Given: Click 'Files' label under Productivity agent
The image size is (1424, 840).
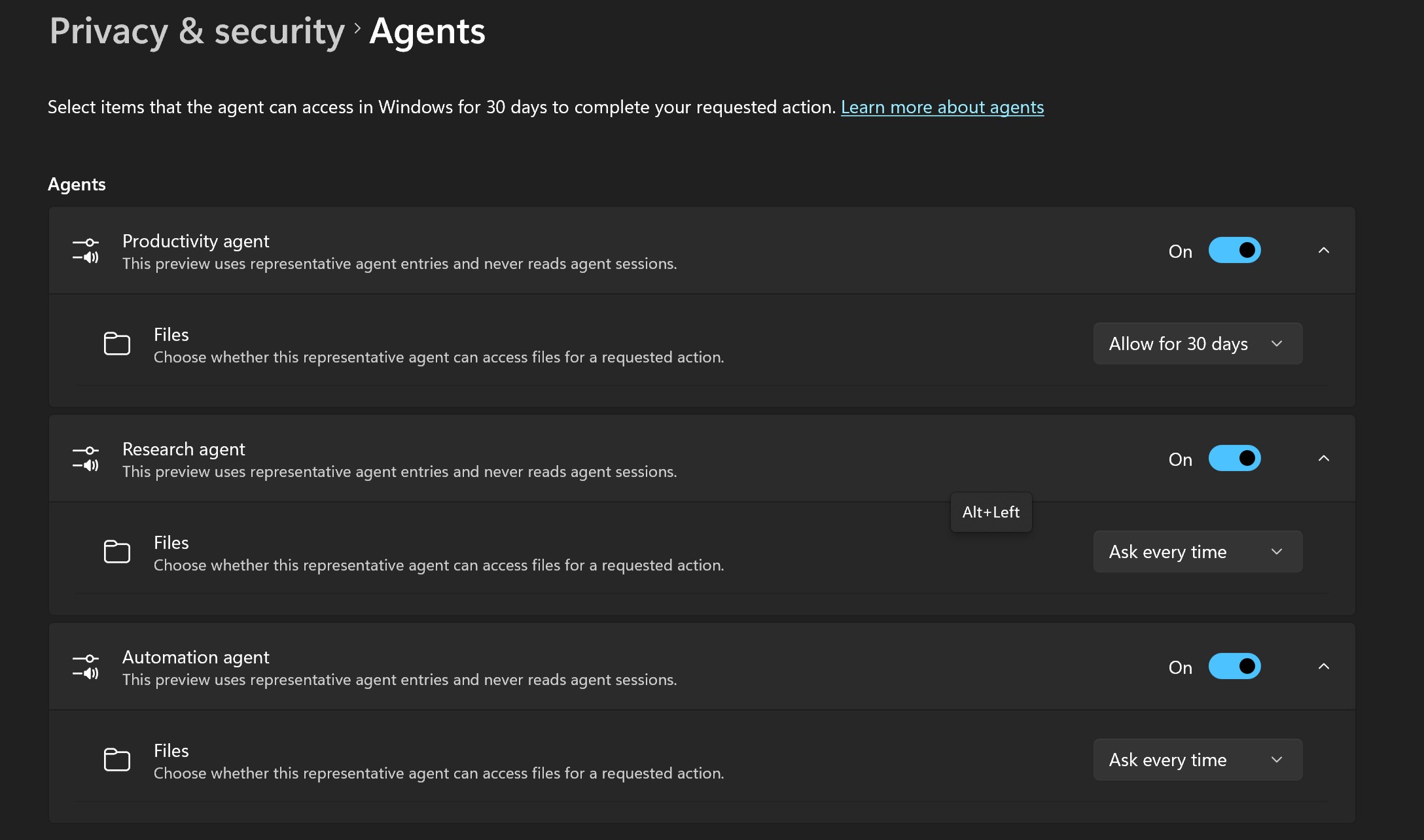Looking at the screenshot, I should point(171,335).
